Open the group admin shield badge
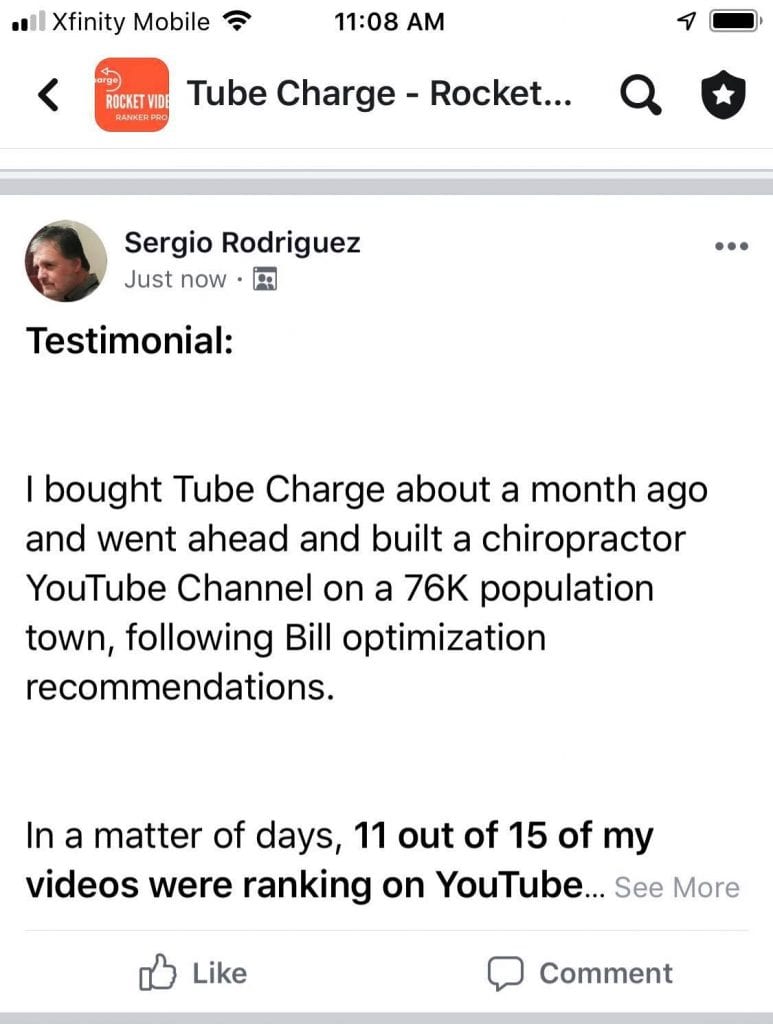 click(x=723, y=95)
